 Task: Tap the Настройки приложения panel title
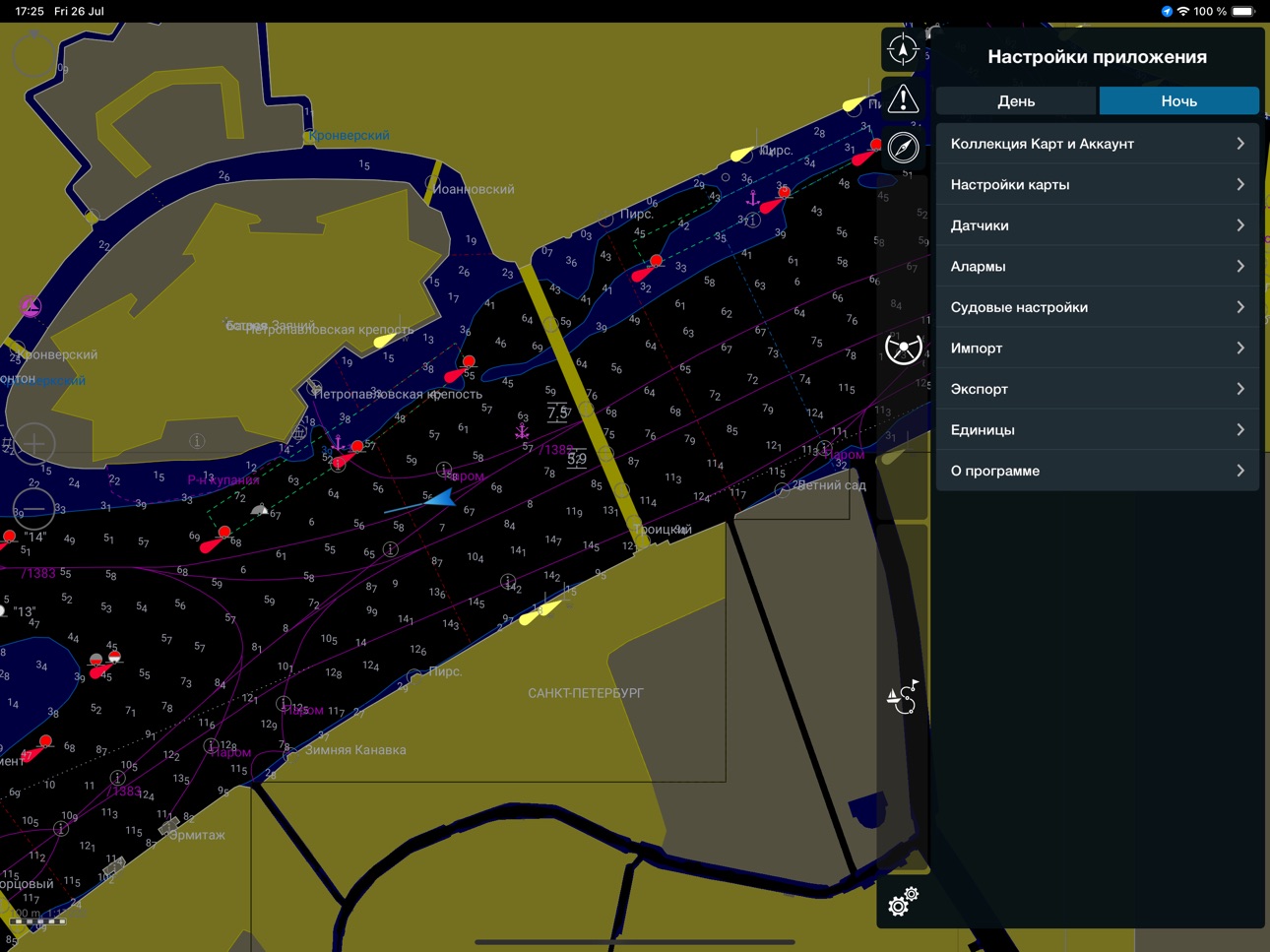tap(1097, 56)
